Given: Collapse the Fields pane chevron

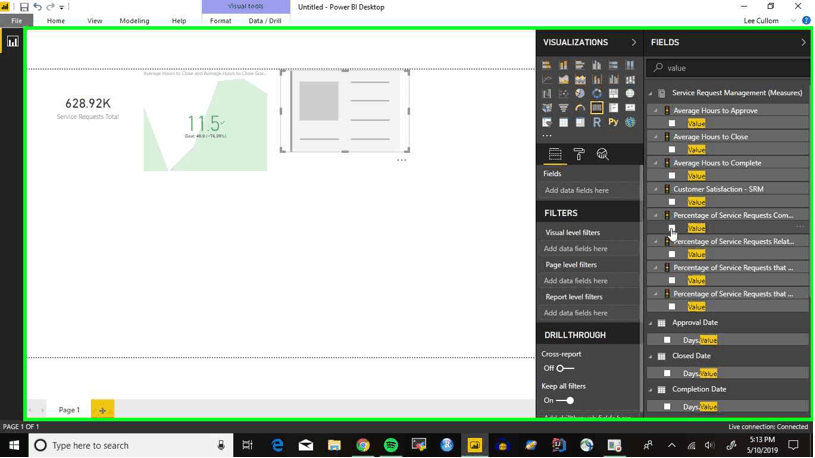Looking at the screenshot, I should coord(803,42).
